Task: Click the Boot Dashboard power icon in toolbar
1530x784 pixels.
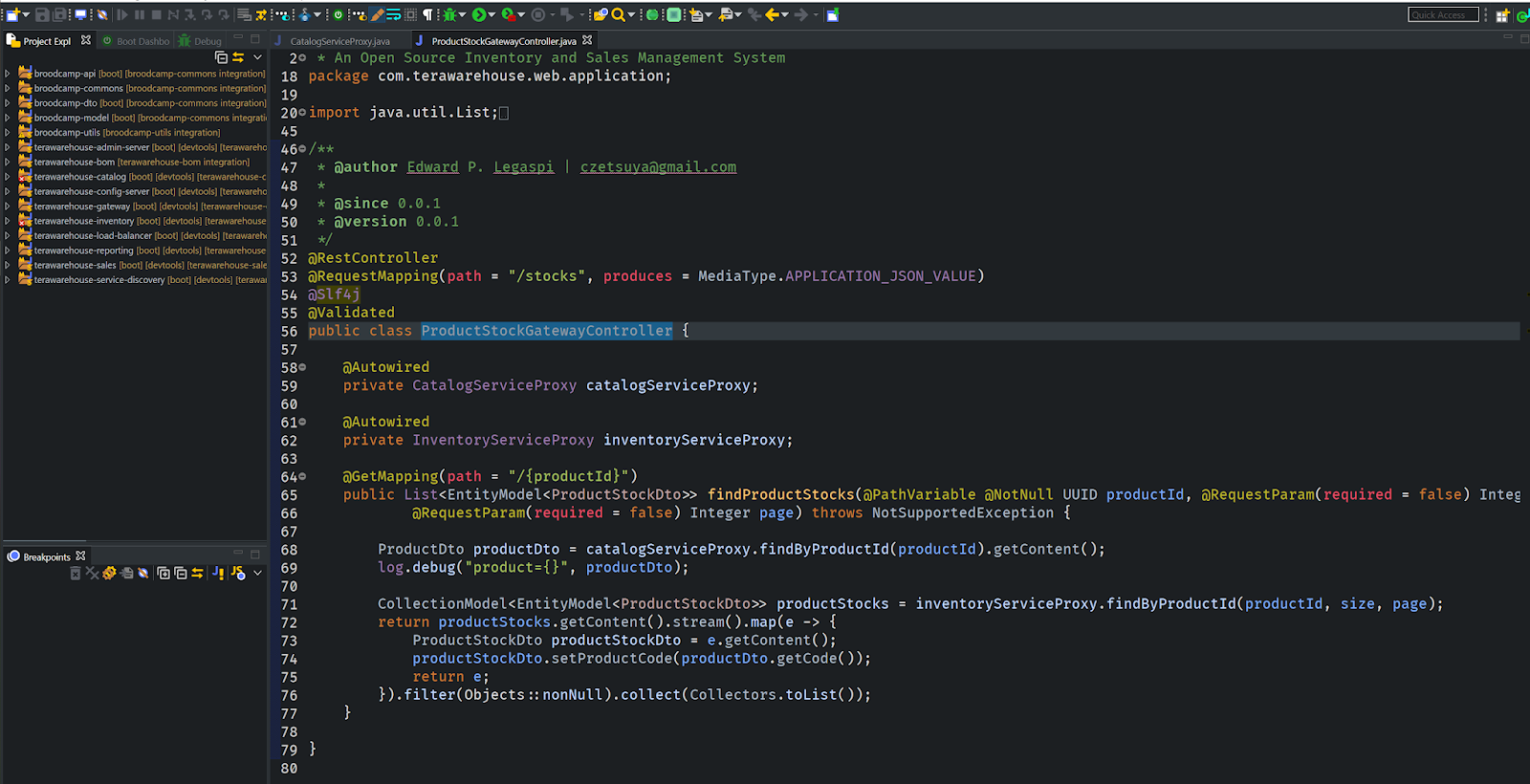Action: pos(338,14)
